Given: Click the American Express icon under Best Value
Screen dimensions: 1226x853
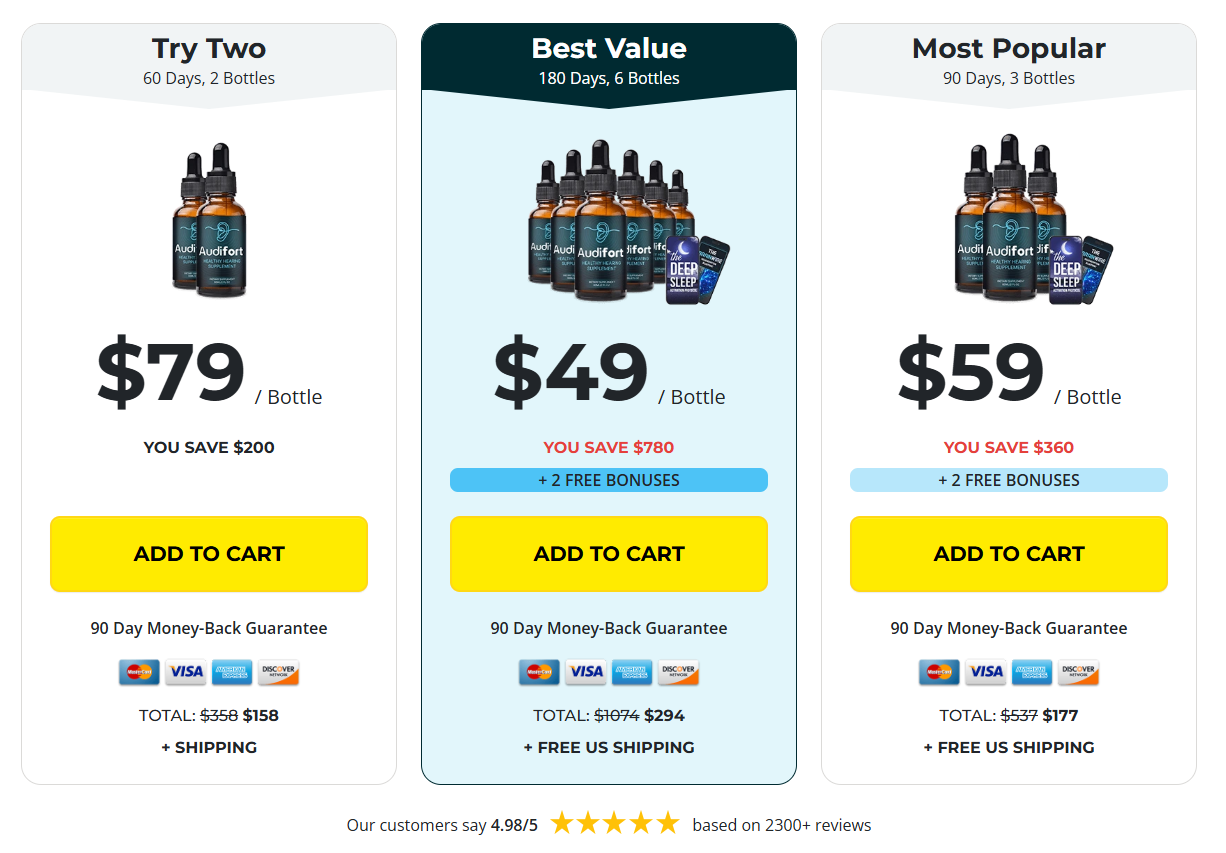Looking at the screenshot, I should 632,672.
